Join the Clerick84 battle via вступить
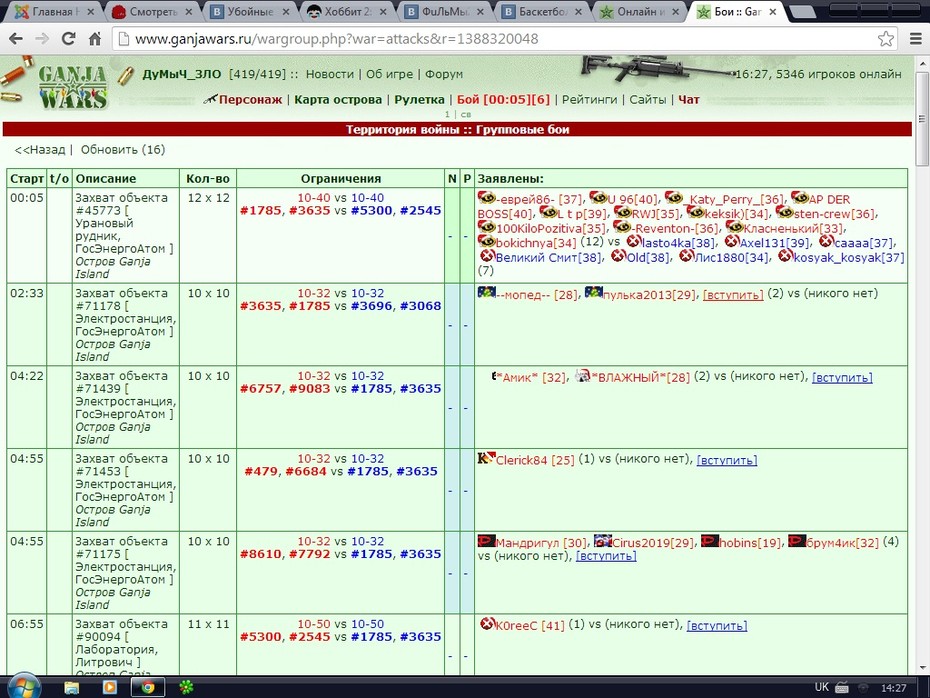Screen dimensions: 930x698 click(x=727, y=460)
